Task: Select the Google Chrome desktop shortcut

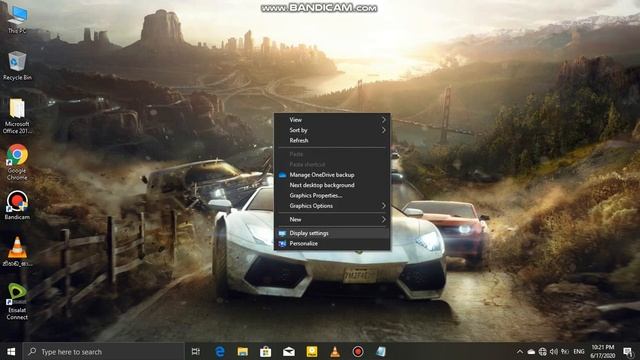Action: point(17,162)
